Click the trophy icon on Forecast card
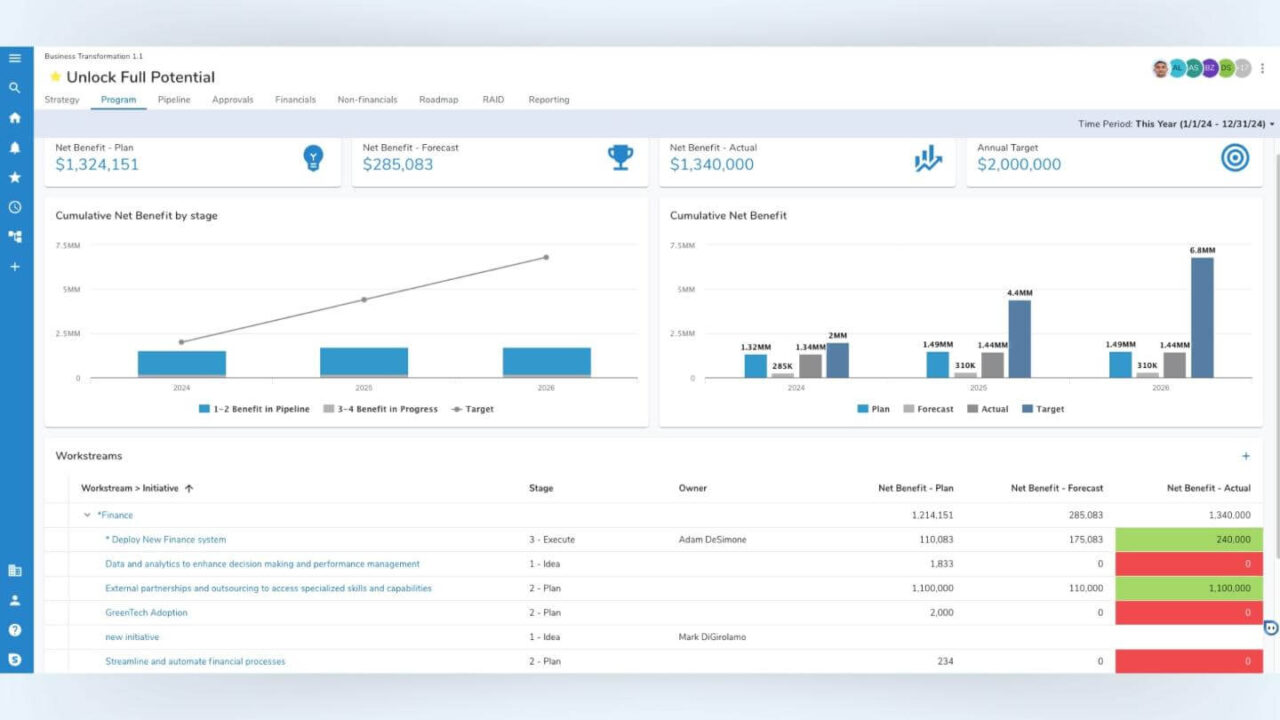 pyautogui.click(x=620, y=157)
